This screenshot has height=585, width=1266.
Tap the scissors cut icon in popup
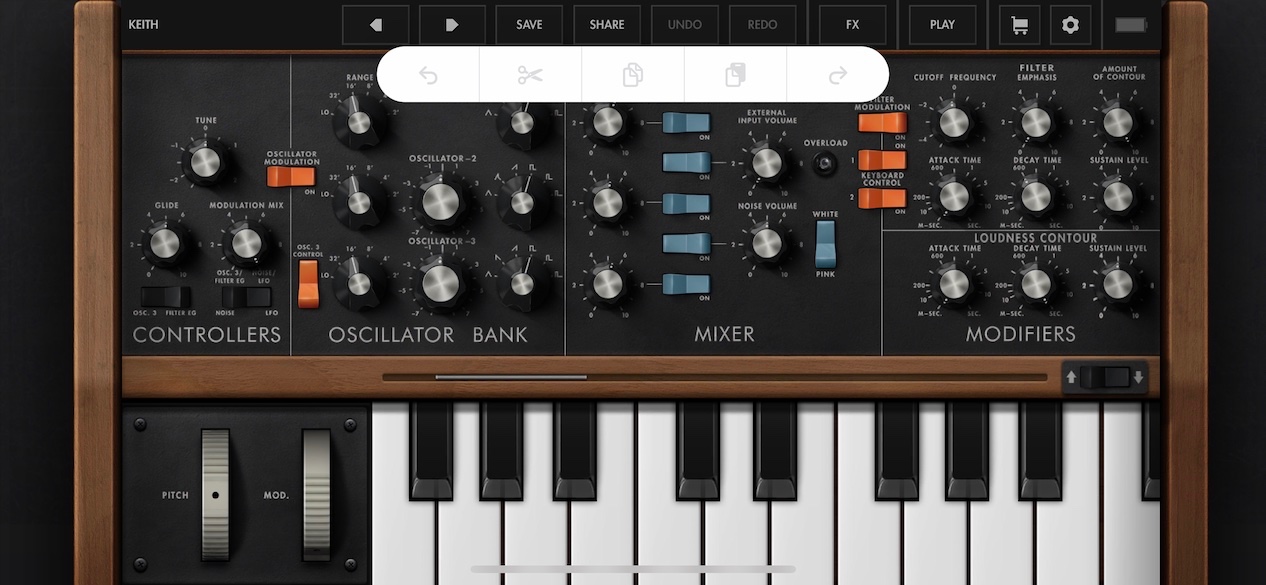pyautogui.click(x=530, y=74)
